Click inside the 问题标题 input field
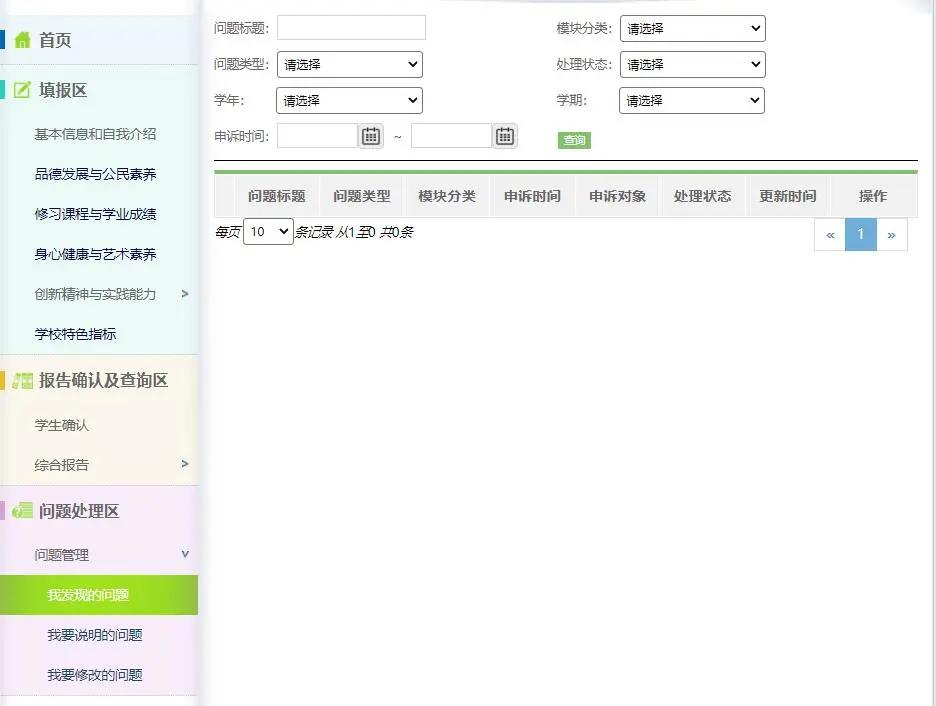 click(351, 28)
